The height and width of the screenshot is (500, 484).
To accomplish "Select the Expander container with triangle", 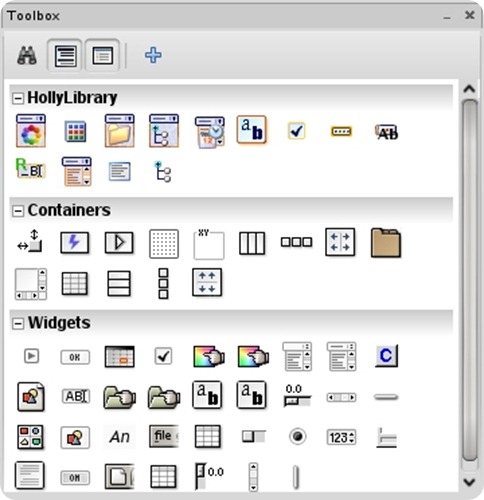I will click(119, 242).
